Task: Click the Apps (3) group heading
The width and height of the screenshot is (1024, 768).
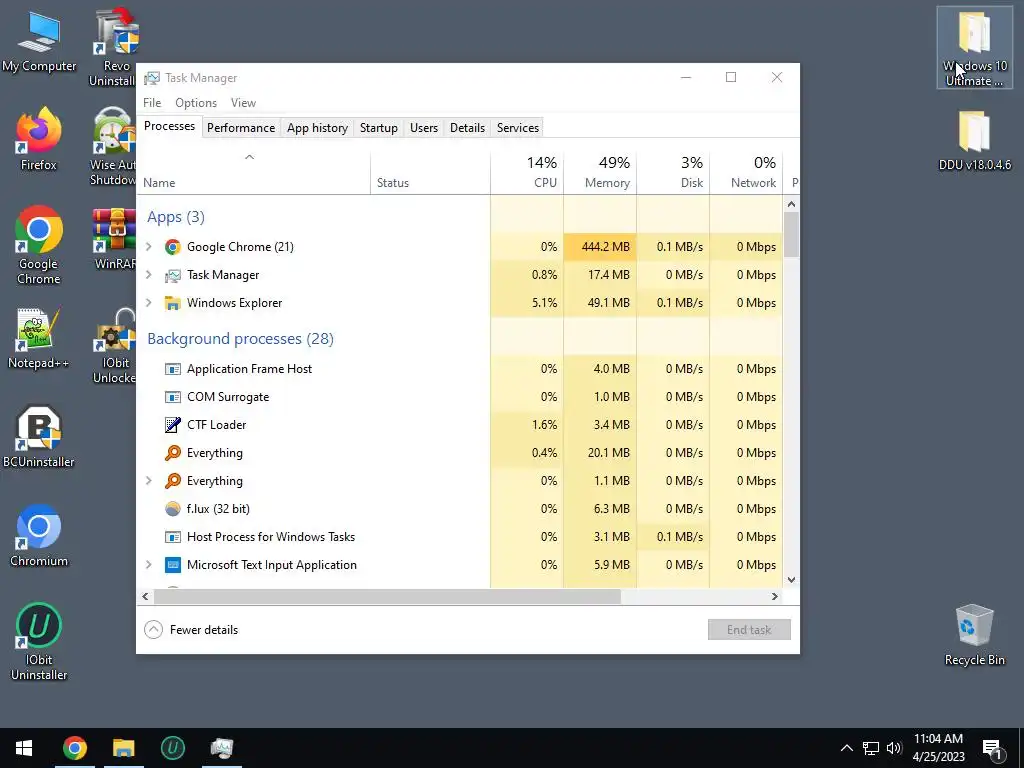Action: coord(176,217)
